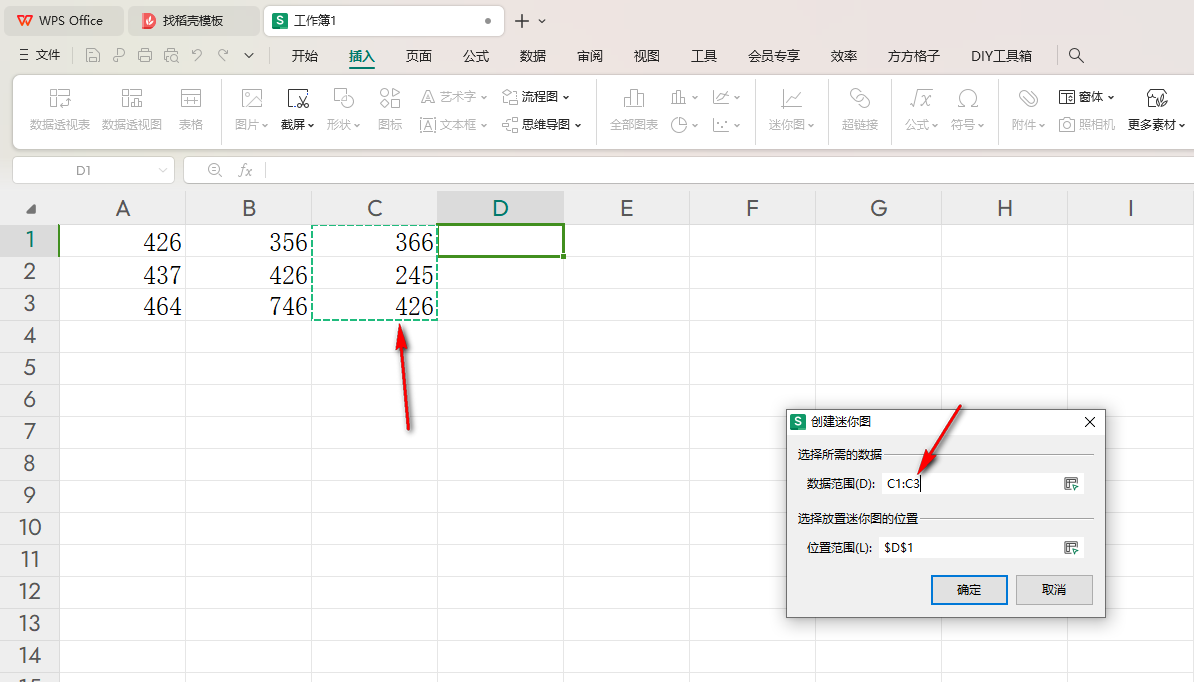Redo the last action

point(223,55)
